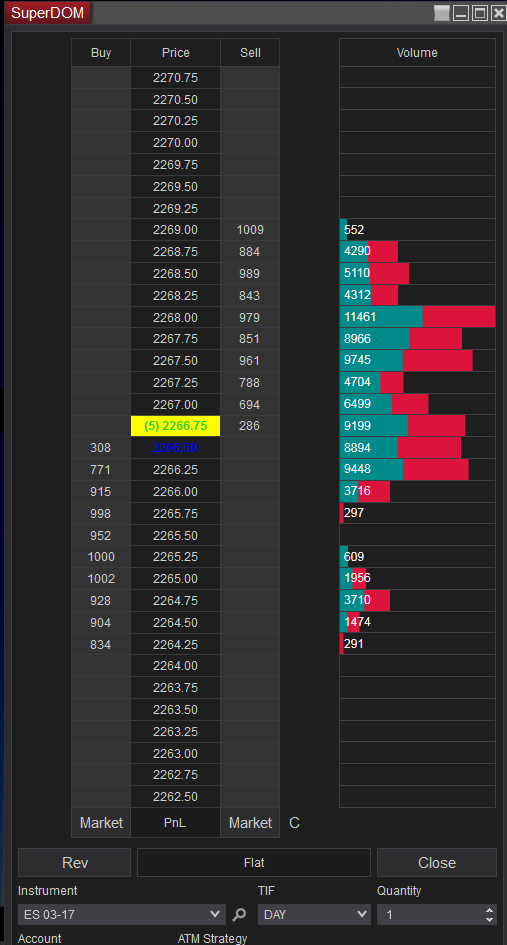507x945 pixels.
Task: Click sell cell showing 884
Action: coord(250,251)
